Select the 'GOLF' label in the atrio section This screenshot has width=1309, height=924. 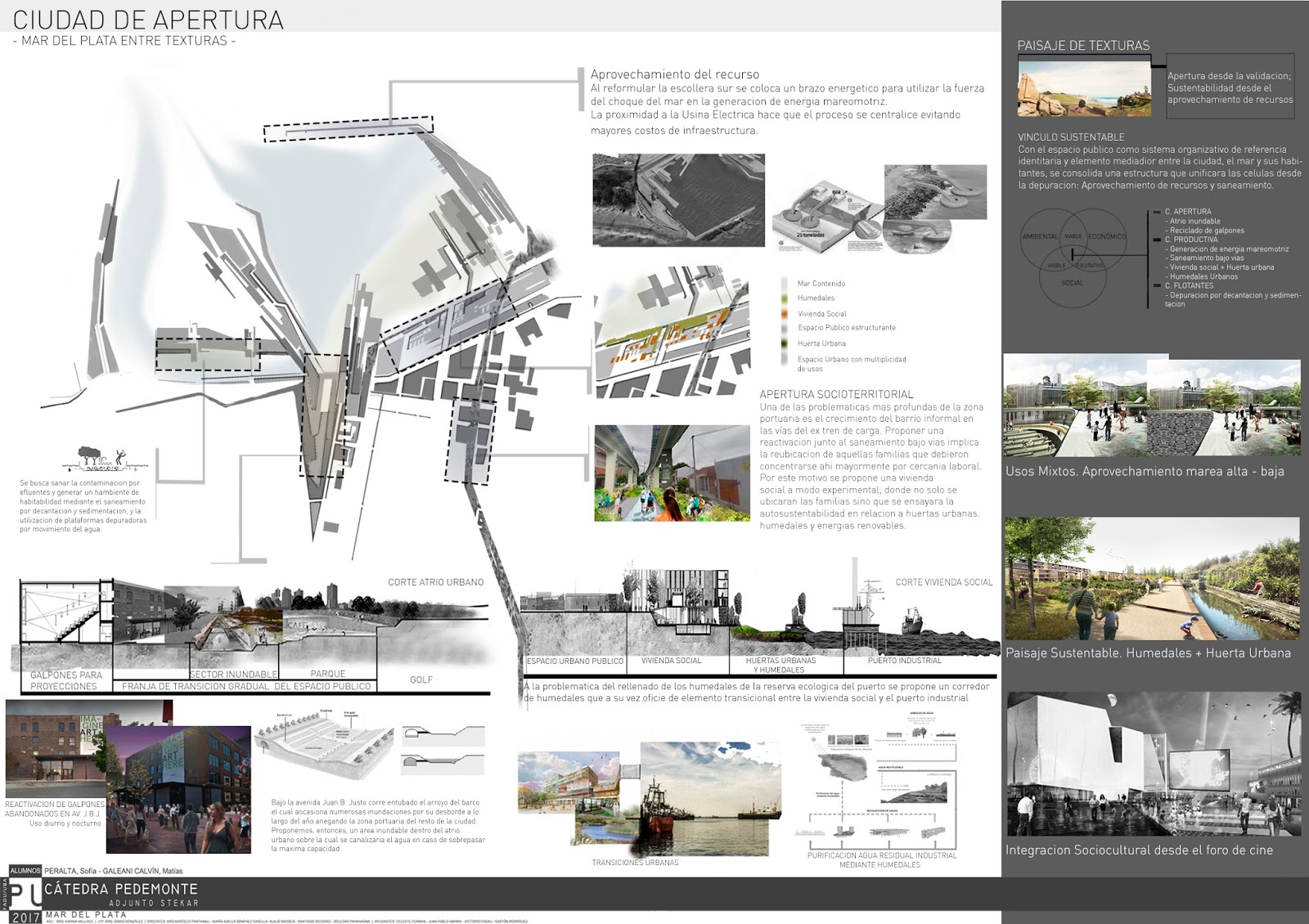pos(421,680)
